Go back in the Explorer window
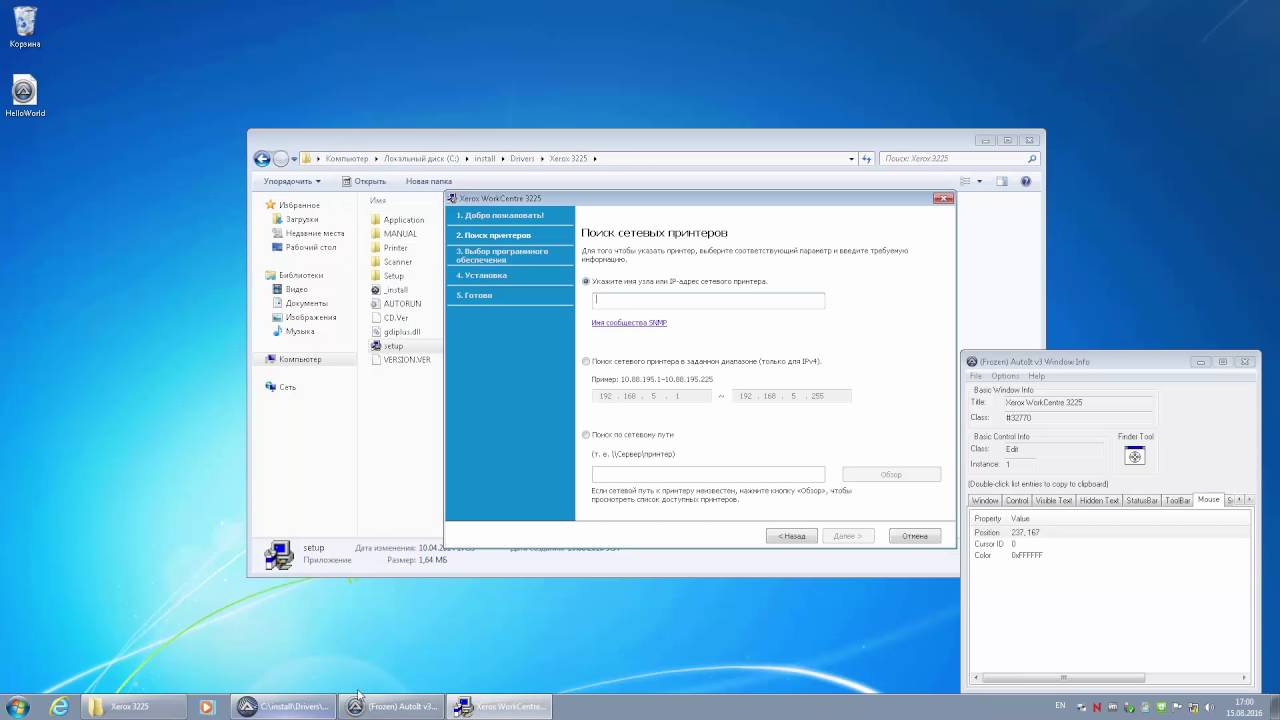This screenshot has height=720, width=1280. [262, 158]
